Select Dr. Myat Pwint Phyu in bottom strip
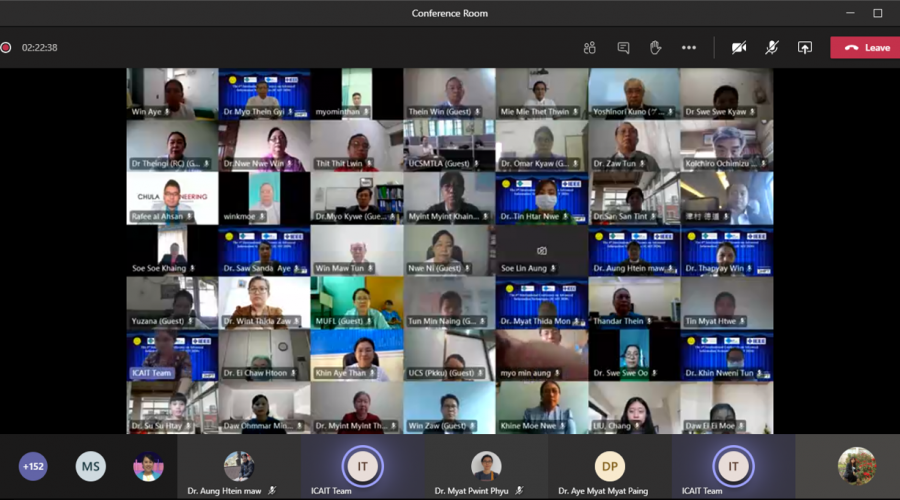Image resolution: width=900 pixels, height=500 pixels. [486, 467]
